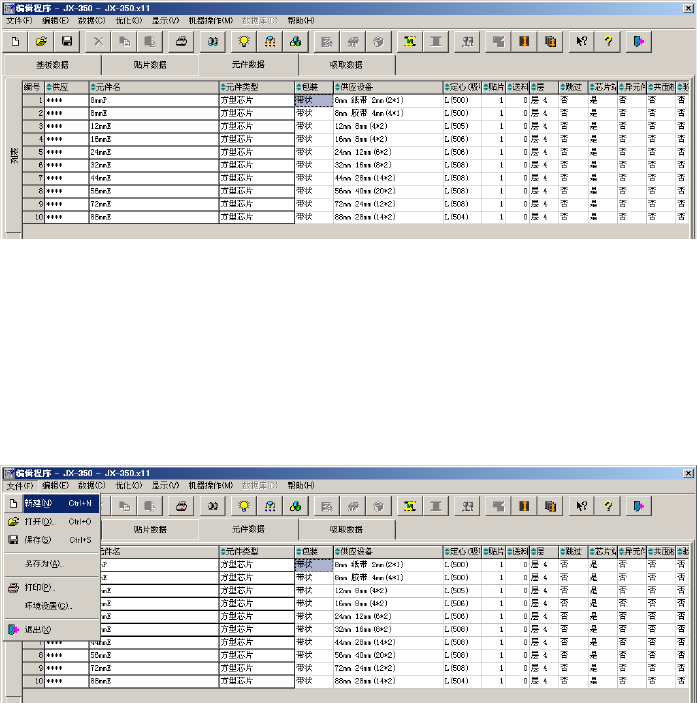
Task: Click the orange bar icon in lower window toolbar
Action: (524, 506)
